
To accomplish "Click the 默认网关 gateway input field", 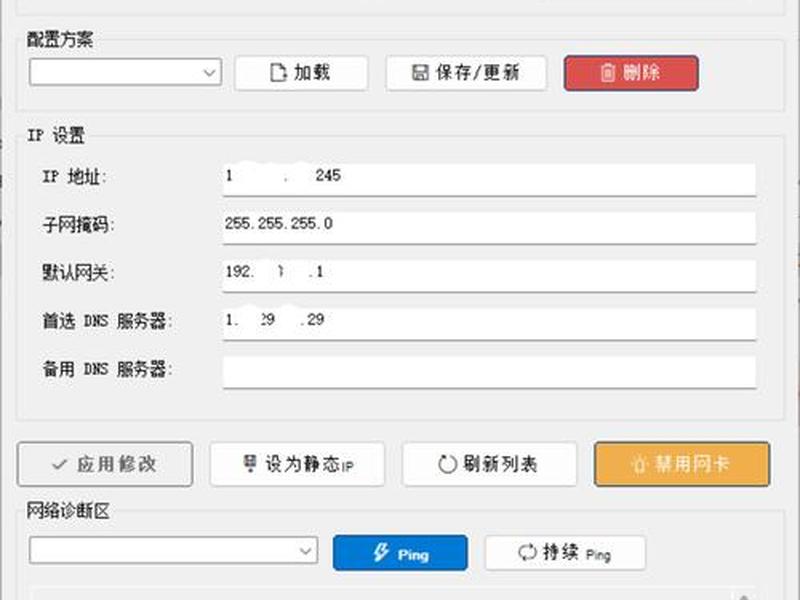I will (489, 276).
